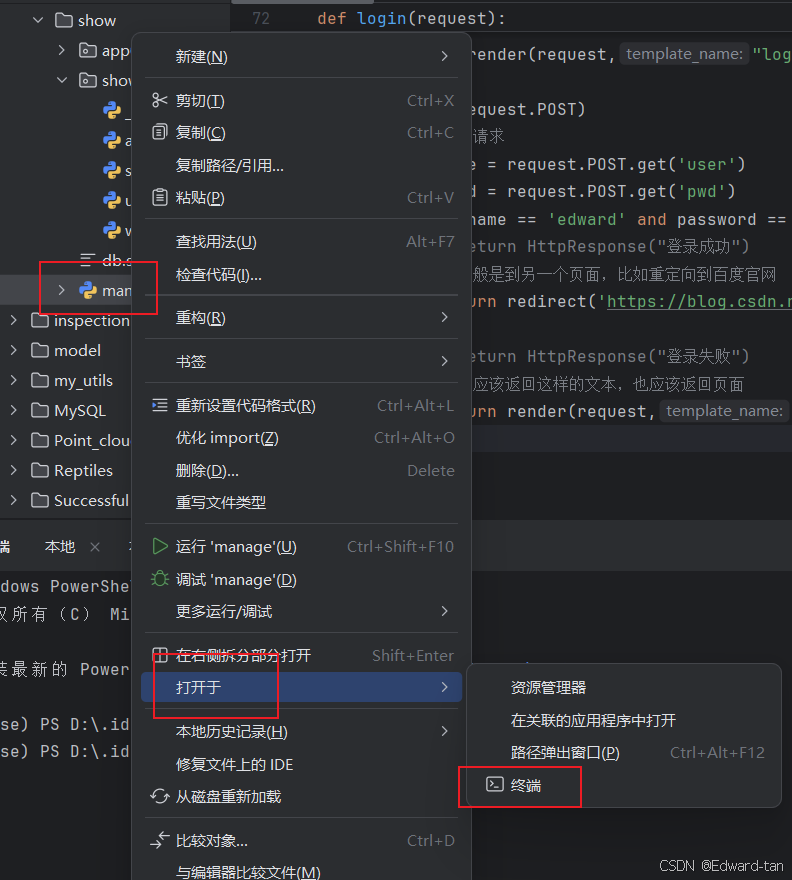792x880 pixels.
Task: Click the clipboard icon beside 粘贴(P)
Action: click(x=159, y=198)
